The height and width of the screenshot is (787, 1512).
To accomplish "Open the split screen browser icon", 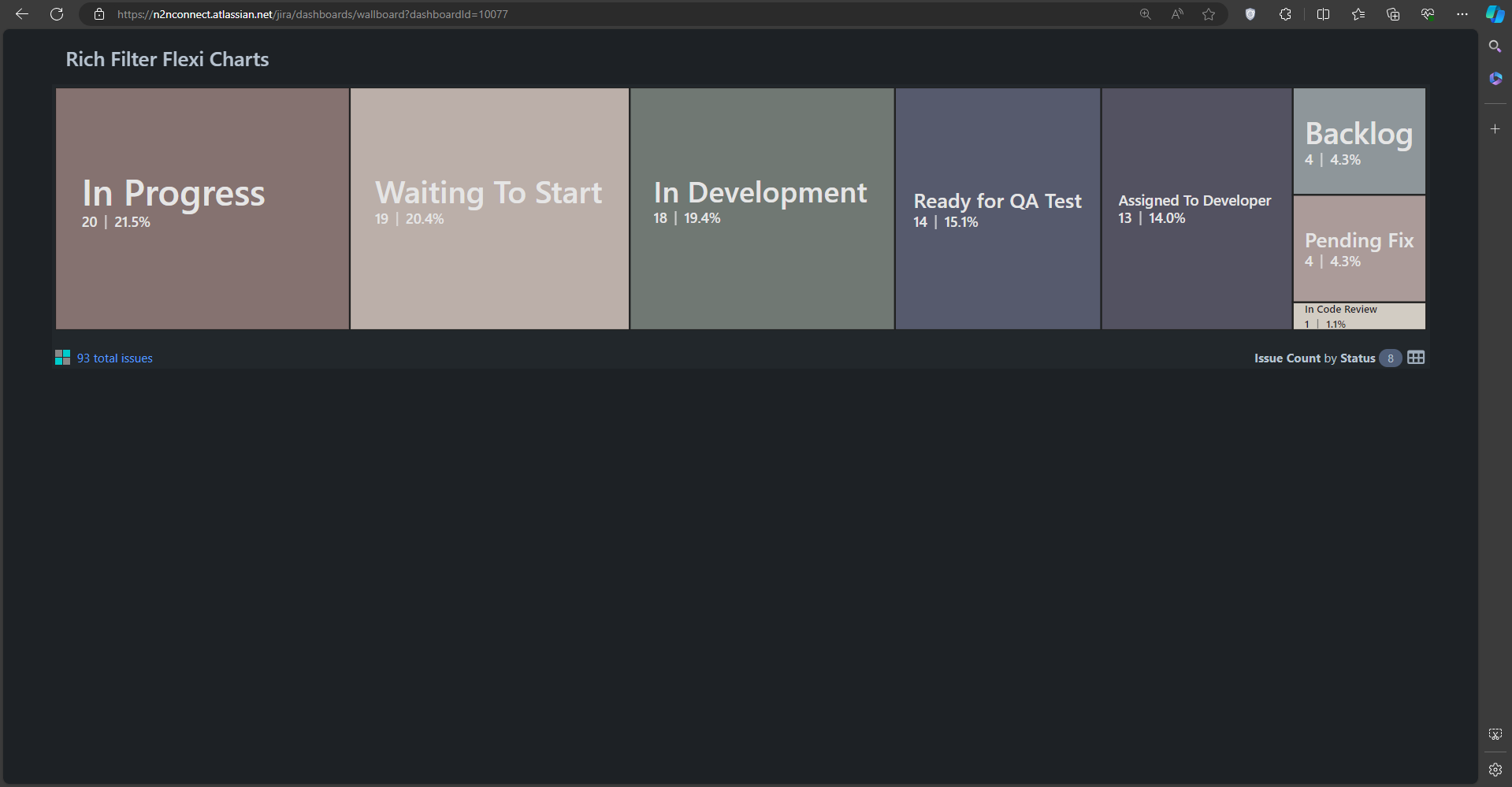I will (x=1323, y=13).
